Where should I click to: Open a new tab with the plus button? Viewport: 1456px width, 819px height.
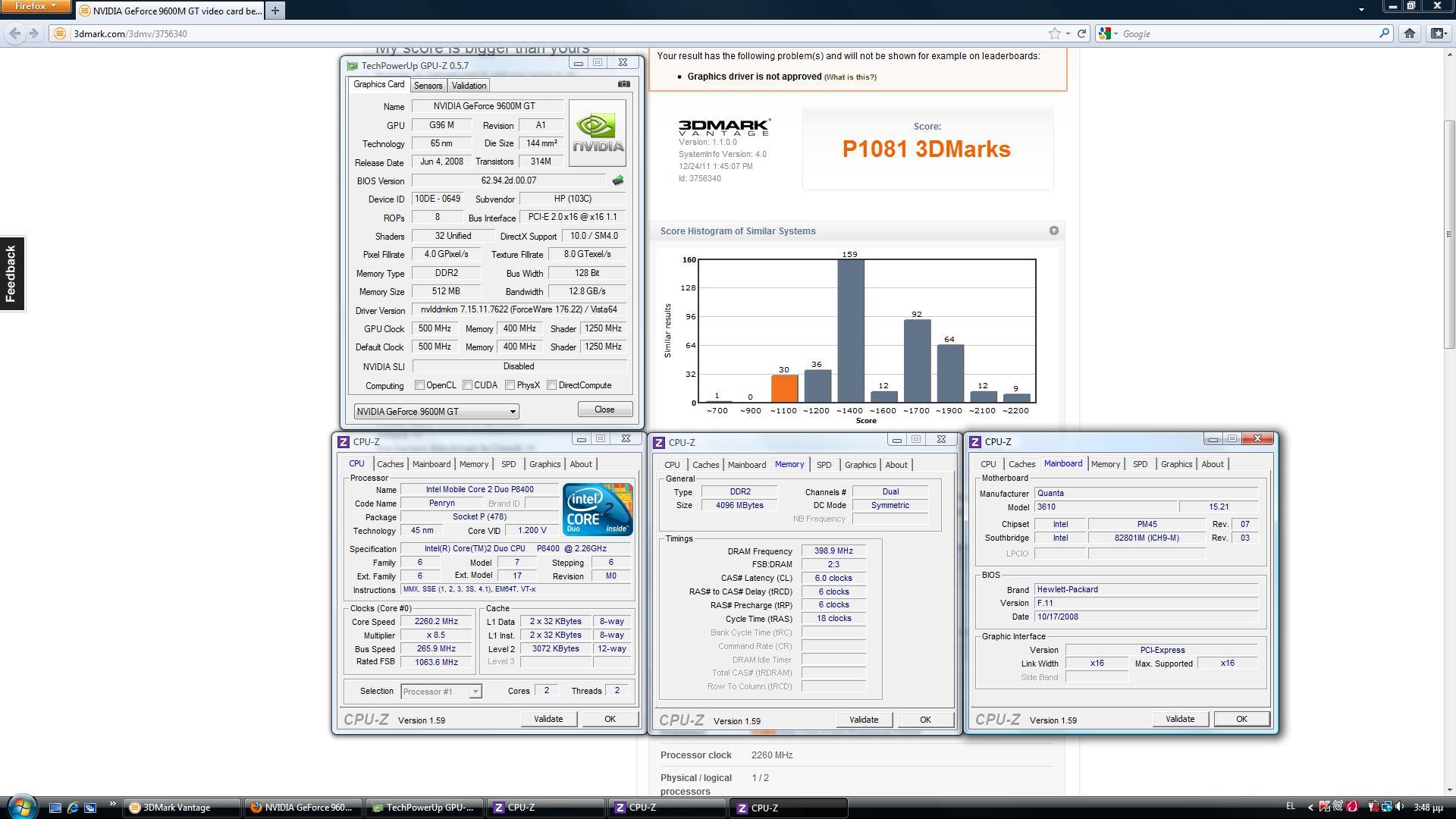point(275,11)
